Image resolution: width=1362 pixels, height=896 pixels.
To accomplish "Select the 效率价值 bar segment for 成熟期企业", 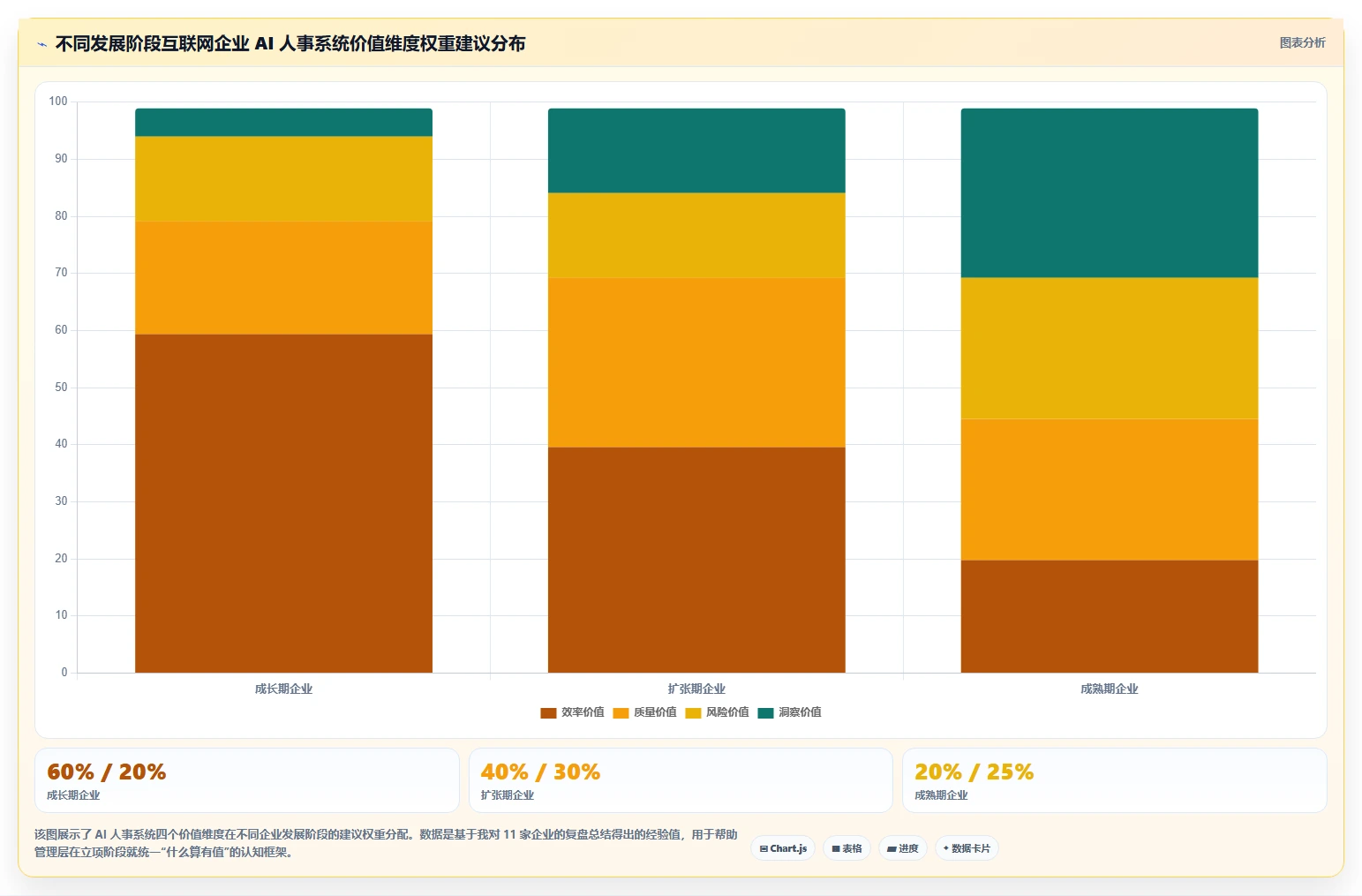I will (x=1110, y=616).
